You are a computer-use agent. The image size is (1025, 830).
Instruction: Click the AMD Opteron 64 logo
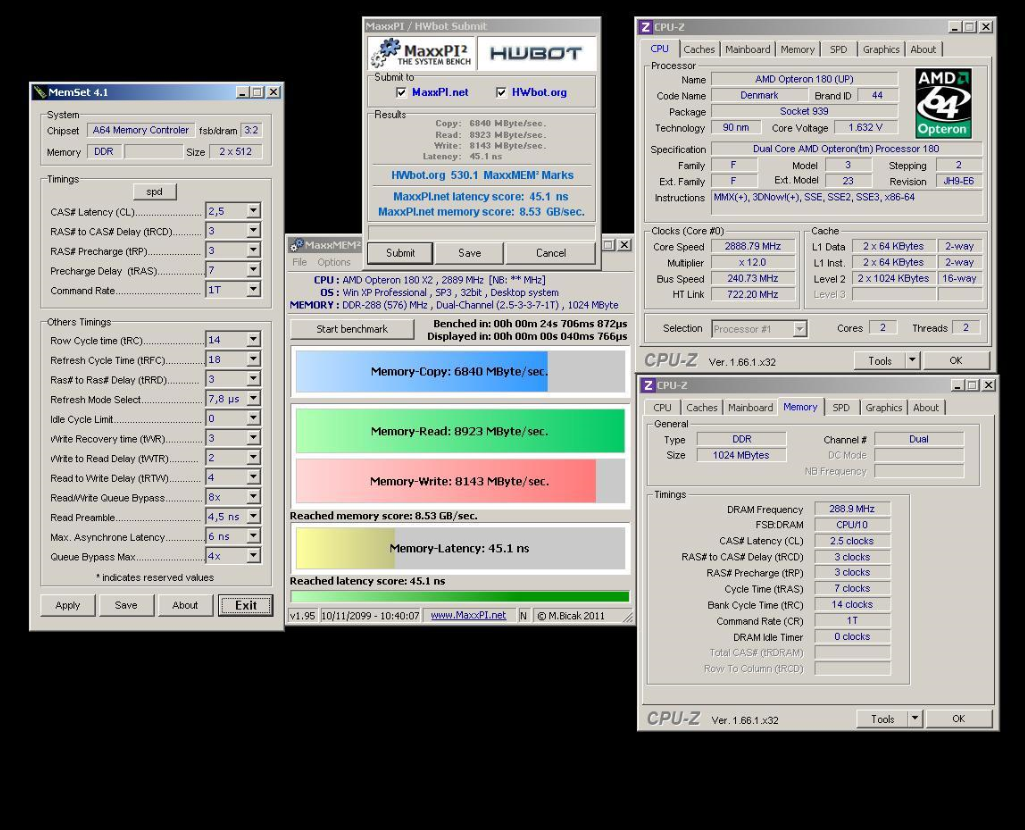pos(943,103)
